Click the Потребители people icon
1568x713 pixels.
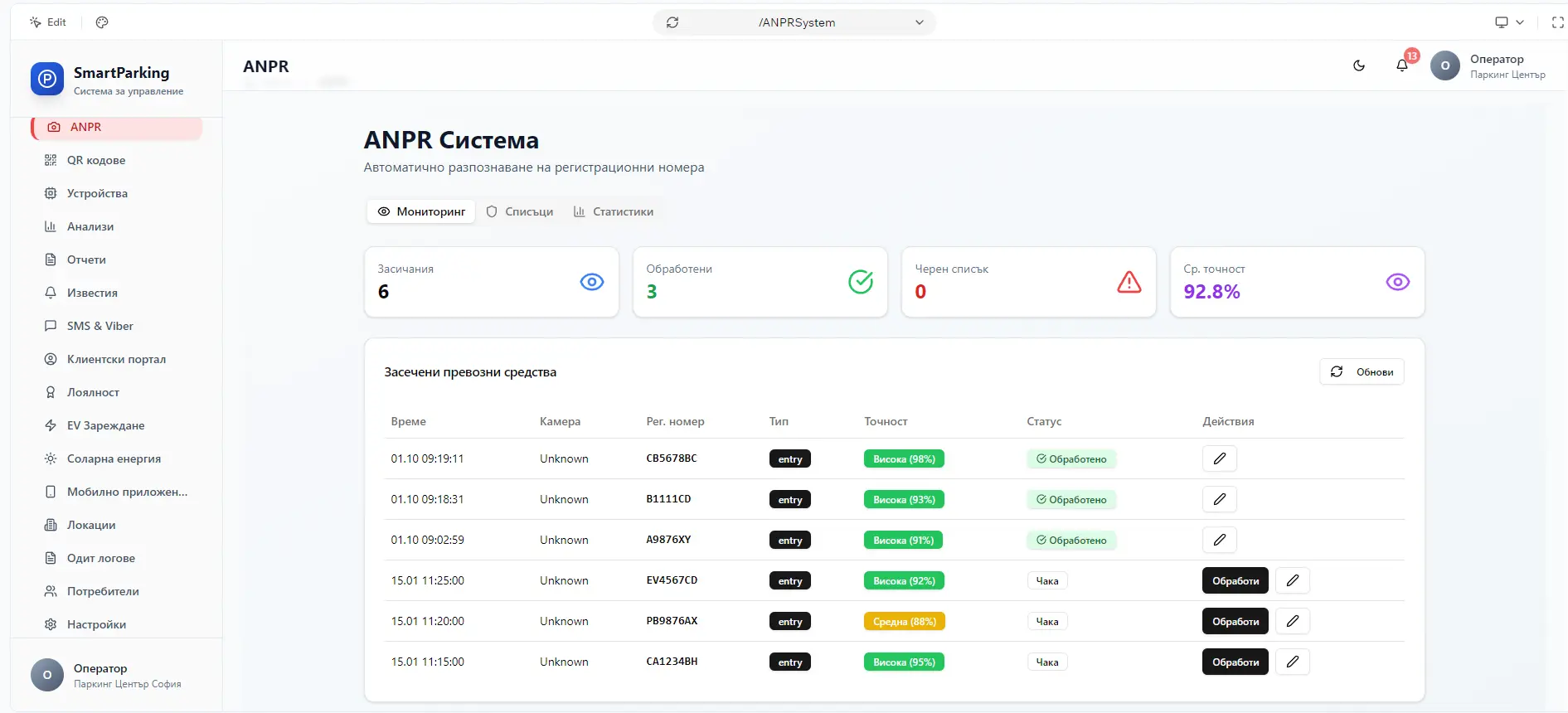(x=51, y=591)
